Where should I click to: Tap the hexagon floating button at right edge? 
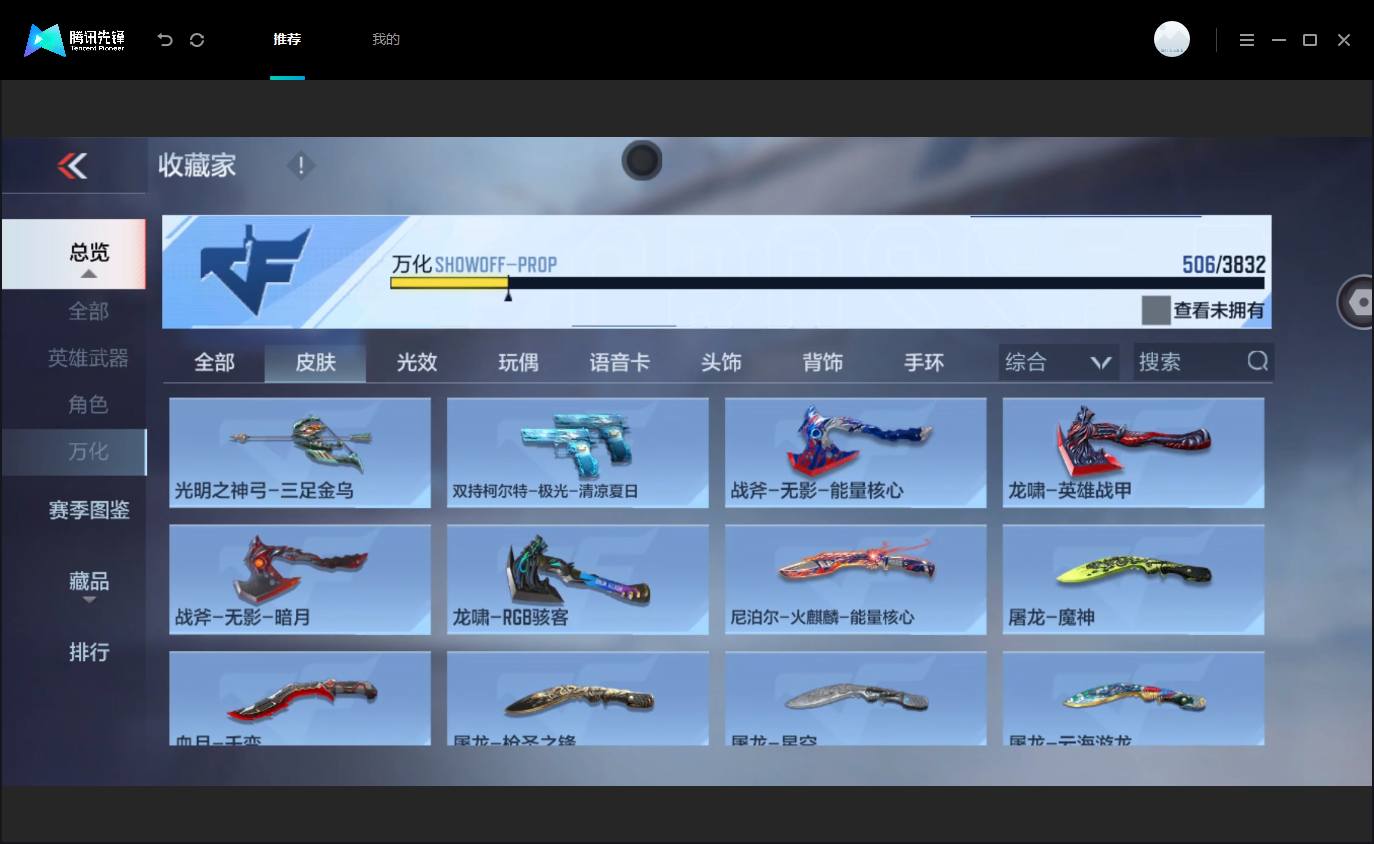(1360, 301)
